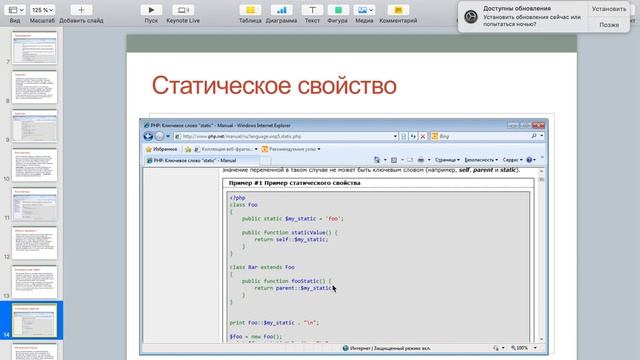Viewport: 640px width, 360px height.
Task: Select slide 10 thumbnail
Action: pos(34,165)
